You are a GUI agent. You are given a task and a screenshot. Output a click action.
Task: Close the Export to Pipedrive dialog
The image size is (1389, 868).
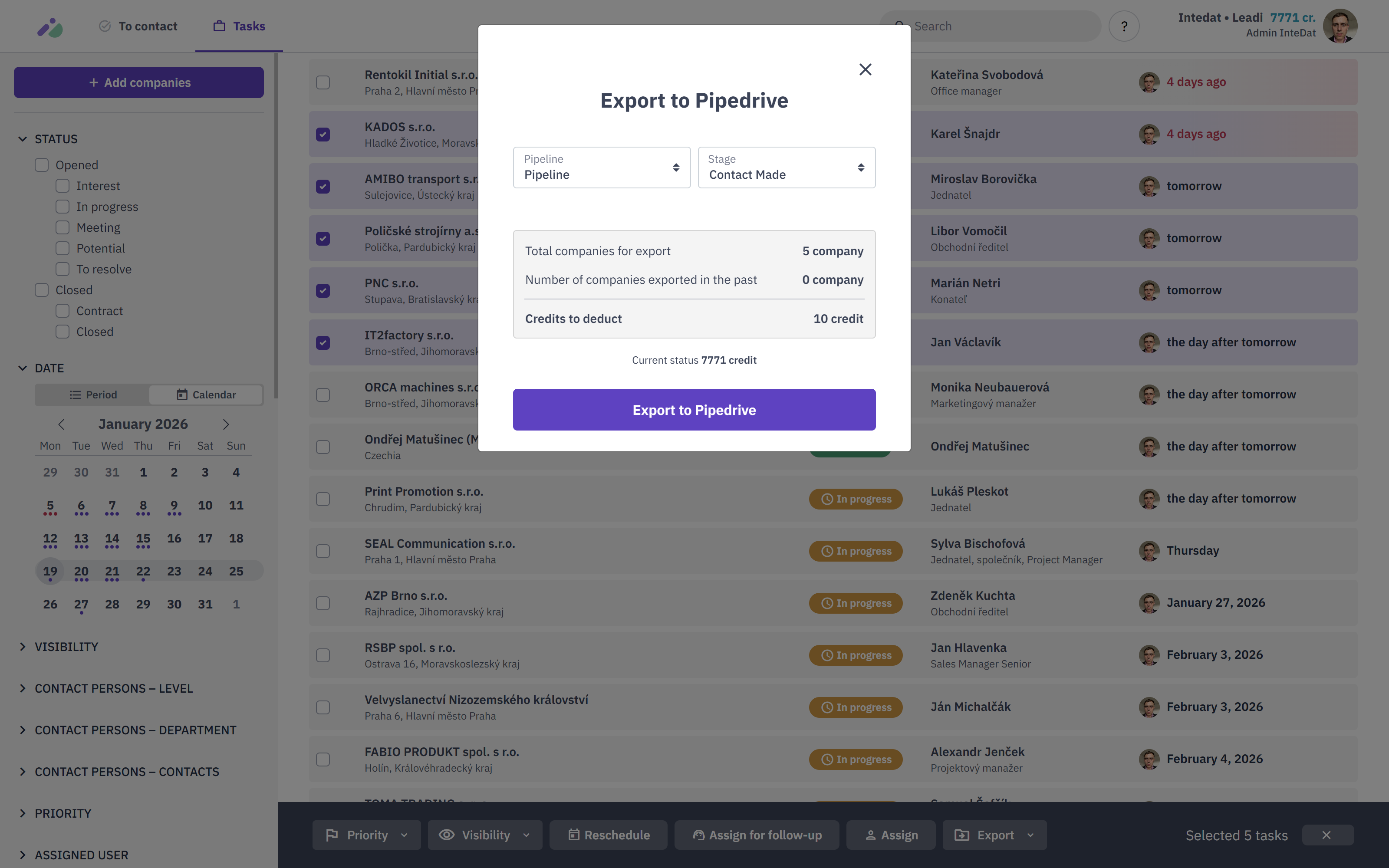[x=865, y=69]
